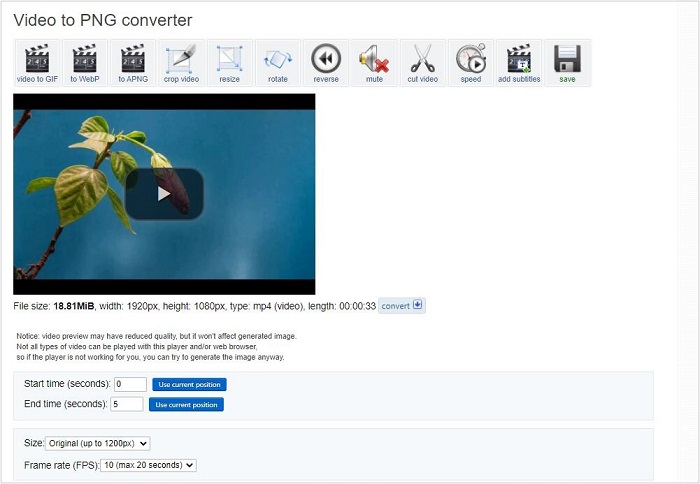Viewport: 700px width, 484px height.
Task: Open the resize tool
Action: point(229,63)
